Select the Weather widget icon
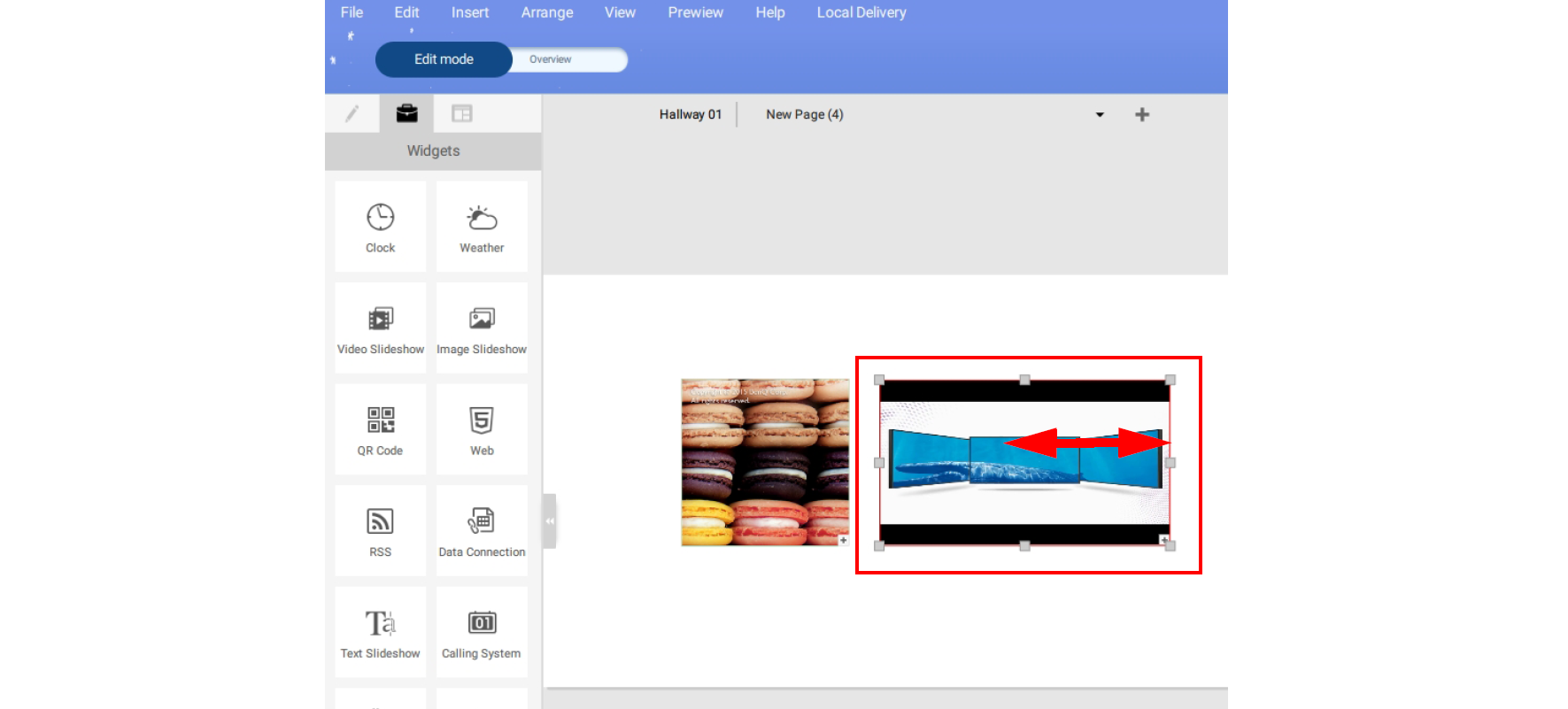Image resolution: width=1568 pixels, height=709 pixels. 482,227
